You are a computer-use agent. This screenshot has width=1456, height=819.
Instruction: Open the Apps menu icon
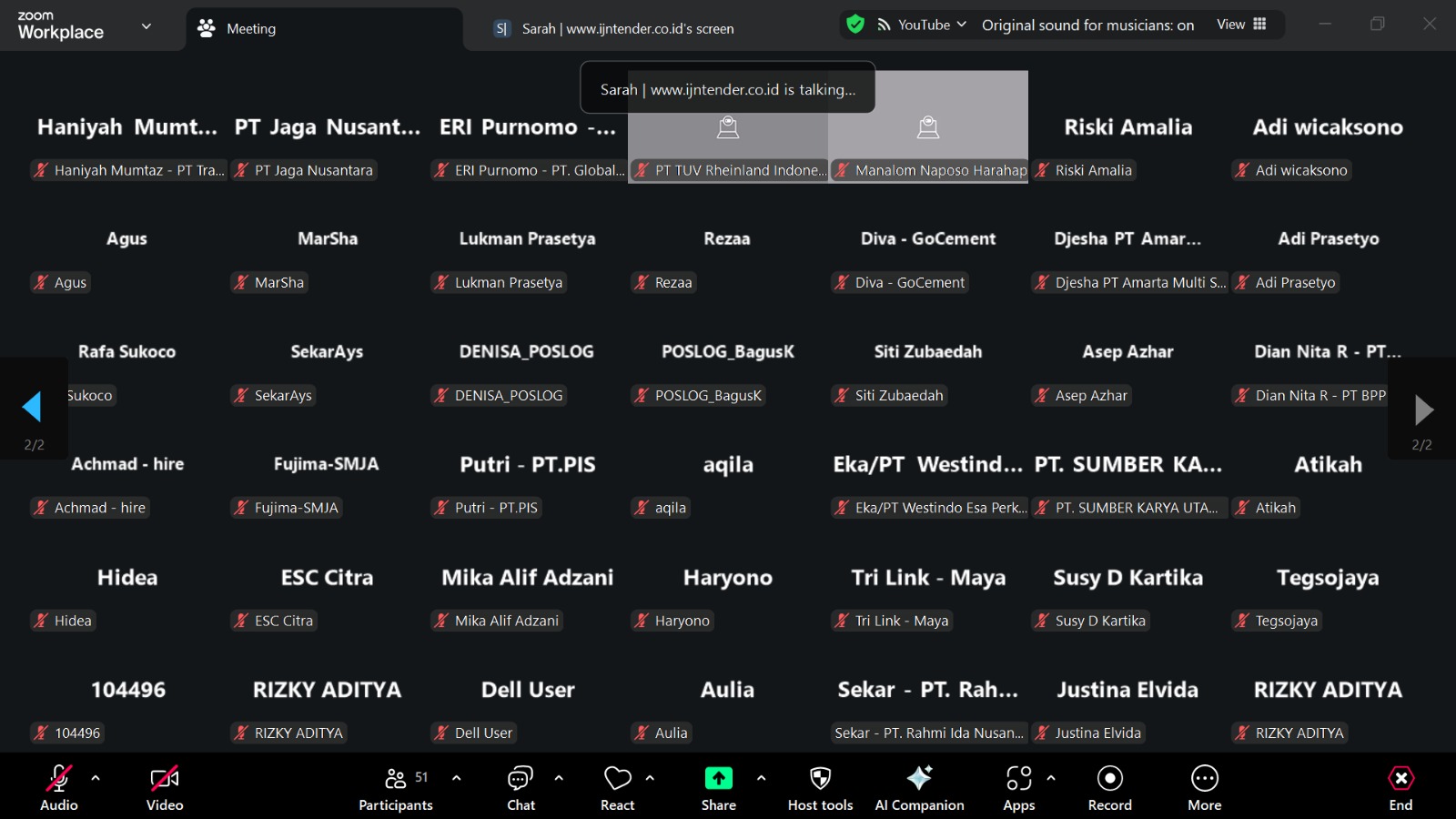[1018, 788]
